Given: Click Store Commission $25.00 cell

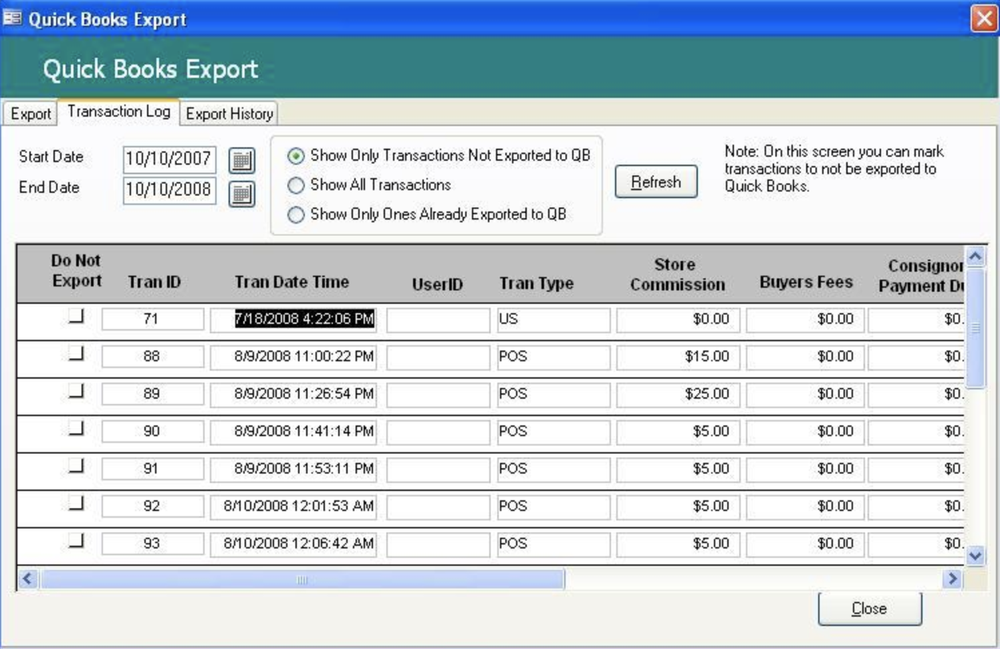Looking at the screenshot, I should point(678,395).
